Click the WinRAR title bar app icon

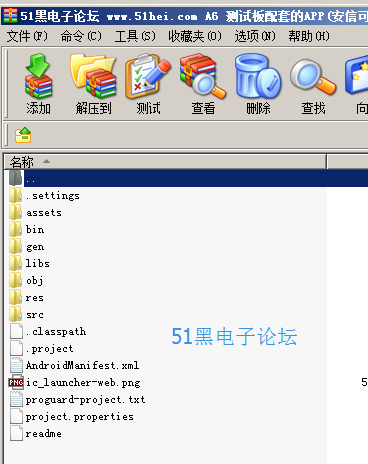pyautogui.click(x=10, y=16)
